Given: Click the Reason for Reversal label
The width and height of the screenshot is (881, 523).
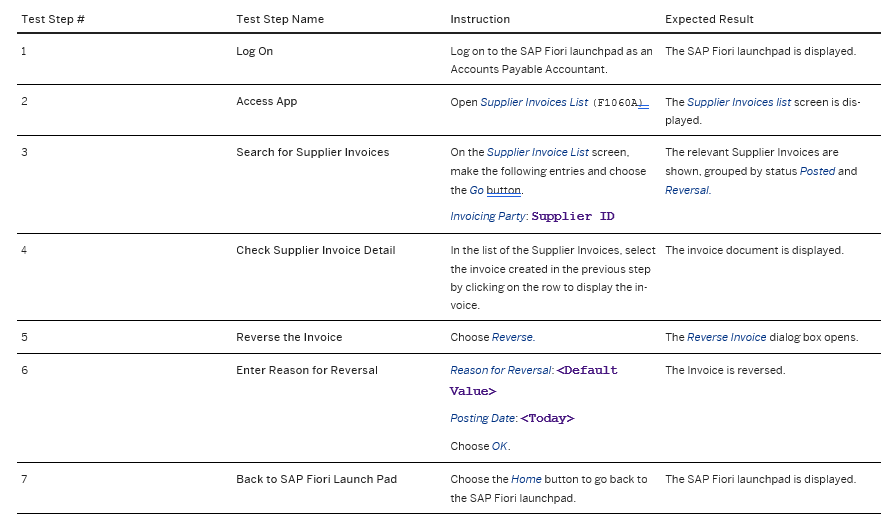Looking at the screenshot, I should [x=501, y=370].
